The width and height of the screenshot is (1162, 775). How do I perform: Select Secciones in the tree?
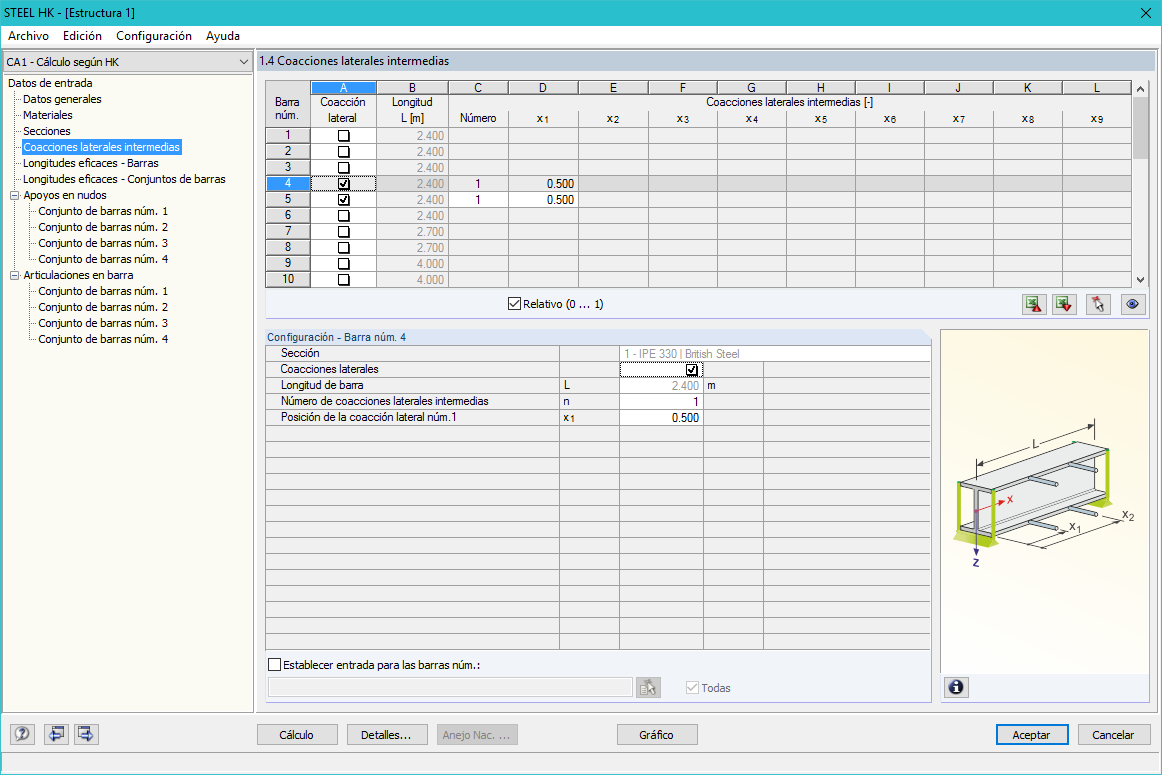coord(47,131)
